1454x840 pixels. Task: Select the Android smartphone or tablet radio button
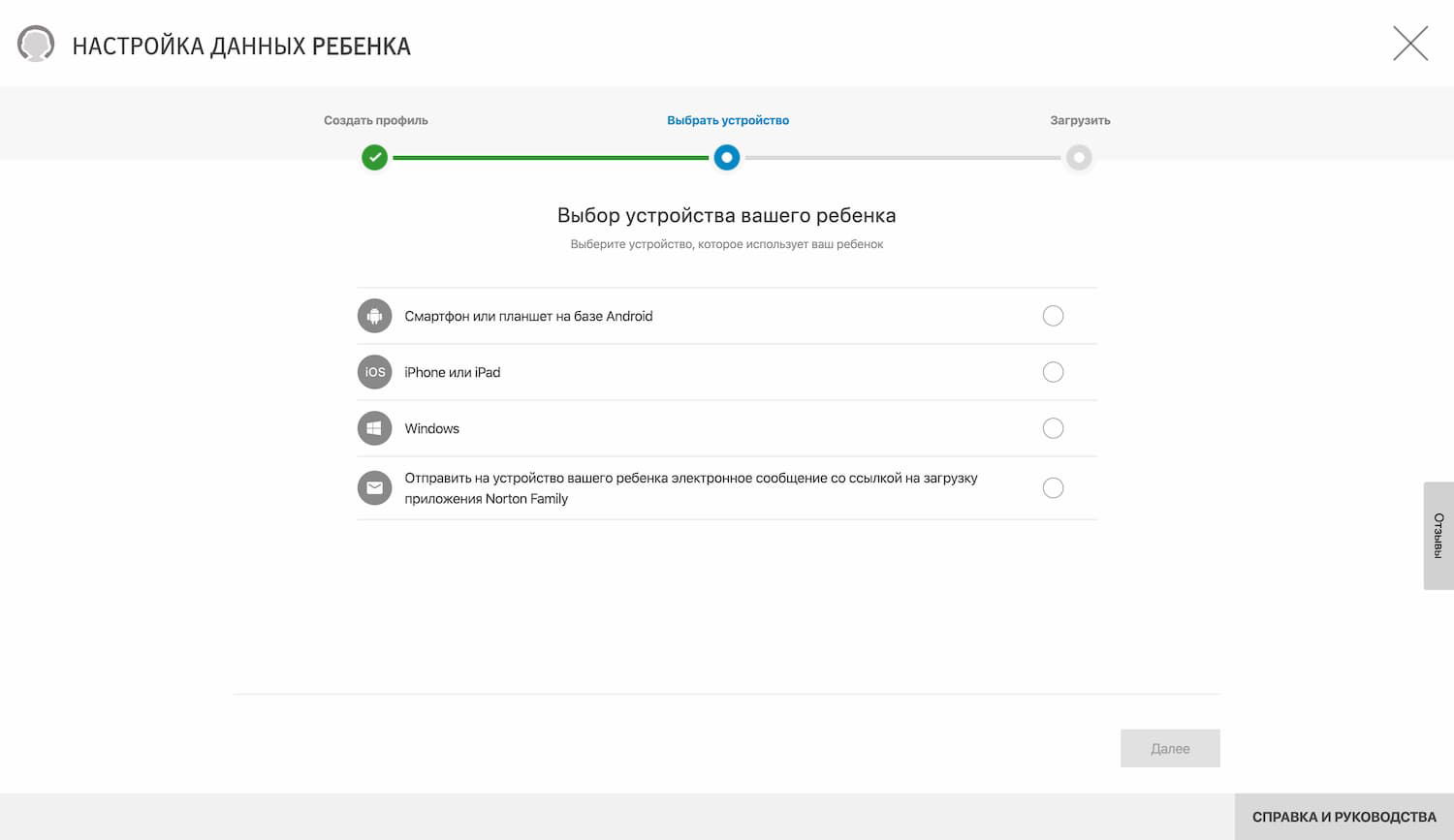(x=1053, y=316)
